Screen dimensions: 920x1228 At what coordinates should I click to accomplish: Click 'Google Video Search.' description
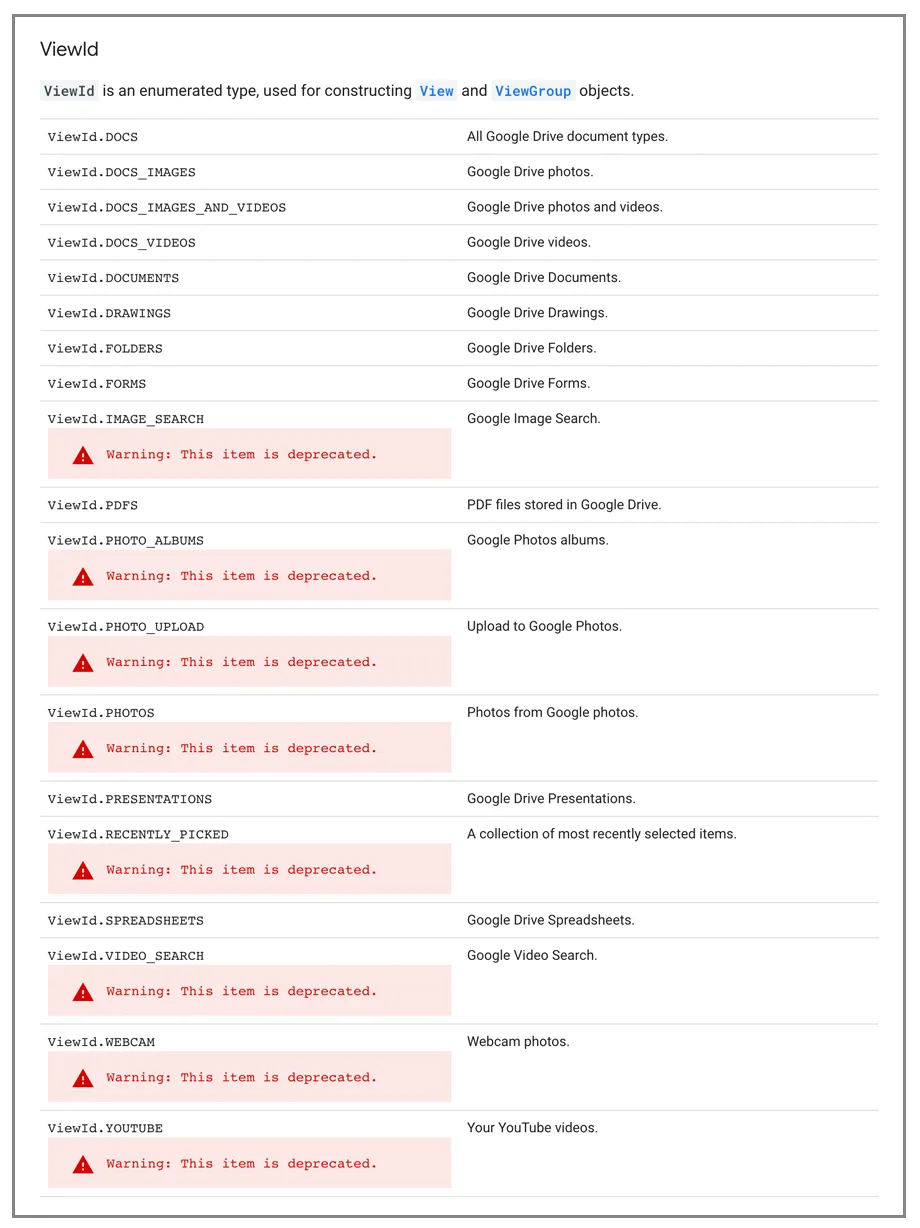(x=532, y=955)
